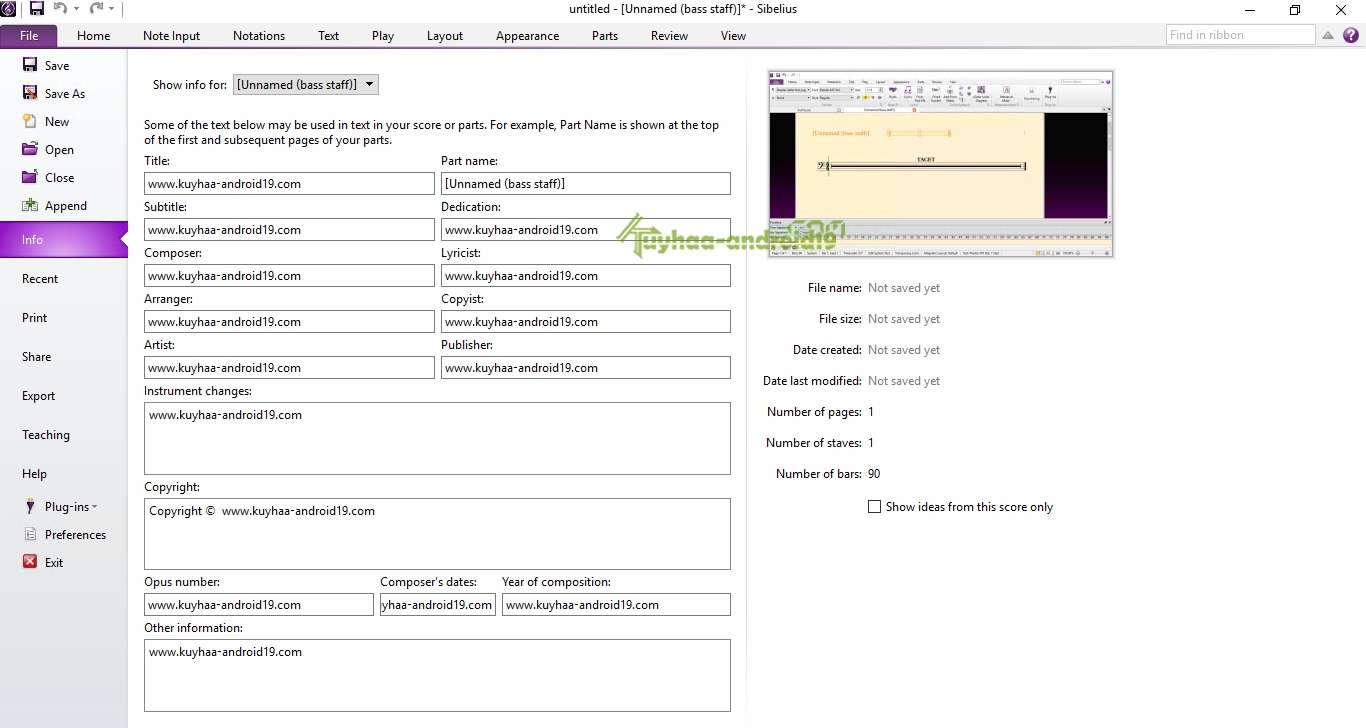Screen dimensions: 1366x728
Task: Open the Home ribbon tab
Action: [x=94, y=36]
